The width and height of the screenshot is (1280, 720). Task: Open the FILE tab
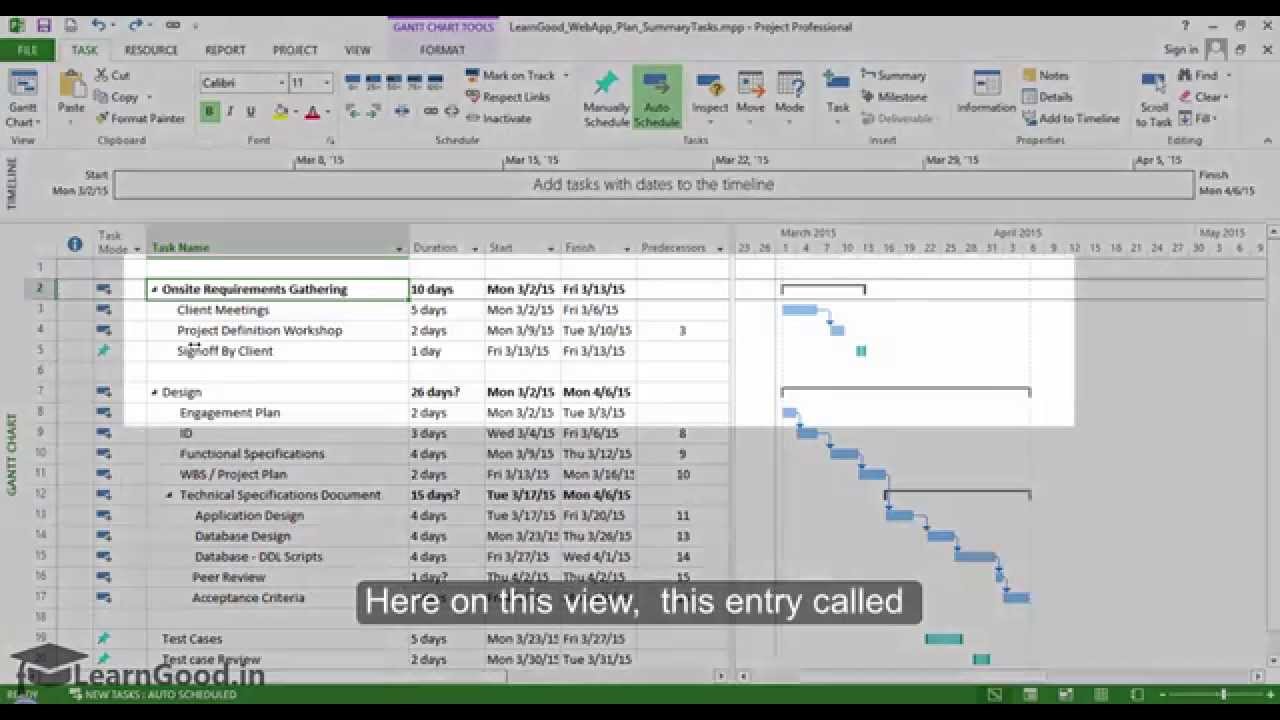tap(27, 50)
